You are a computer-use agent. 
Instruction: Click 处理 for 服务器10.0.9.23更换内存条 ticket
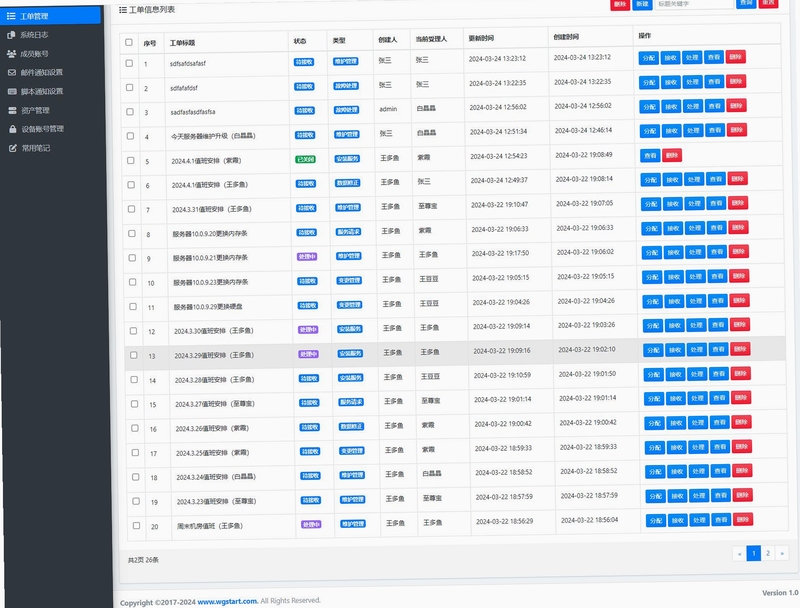pos(695,277)
